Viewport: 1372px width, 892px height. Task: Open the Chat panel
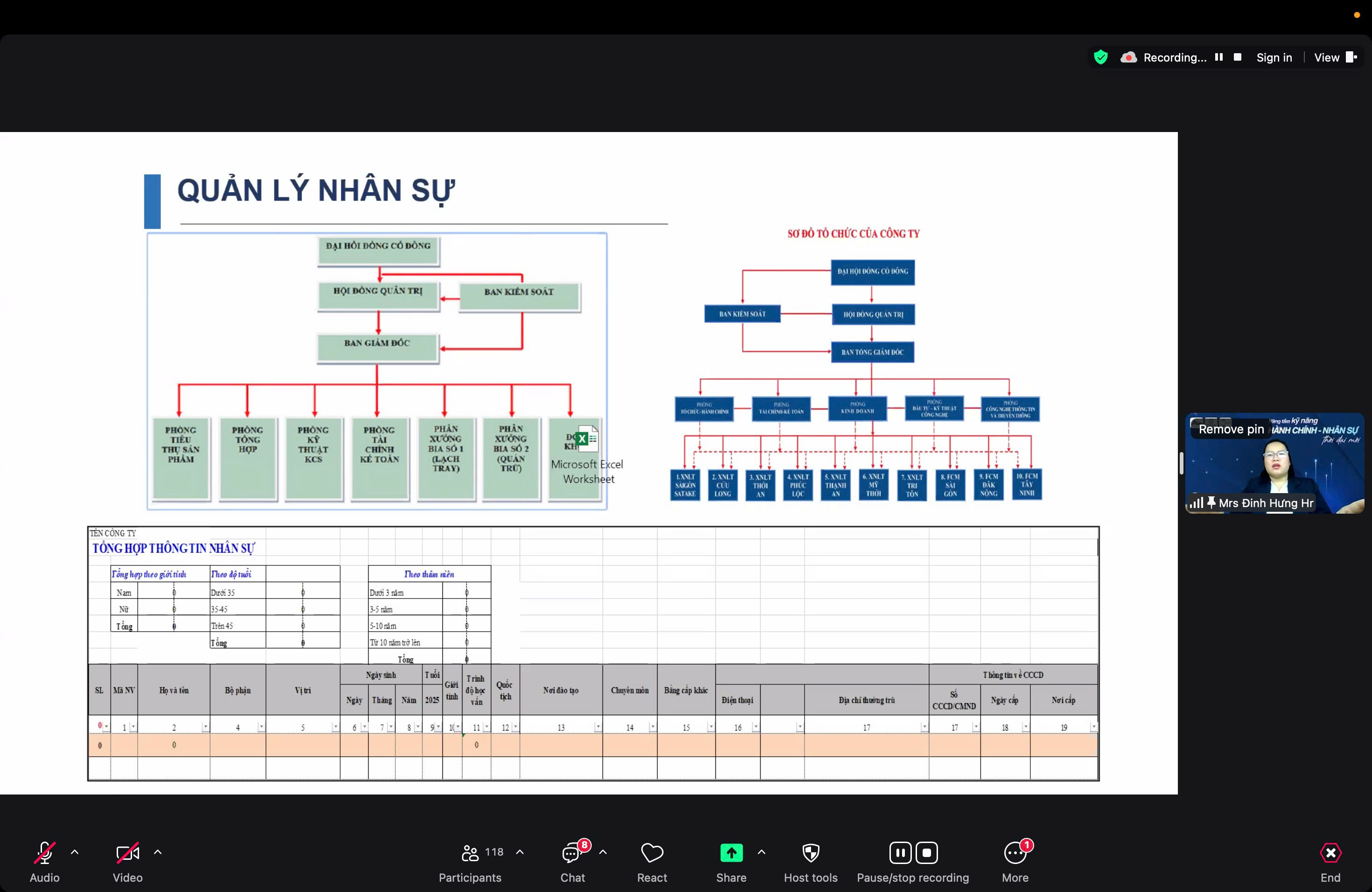pyautogui.click(x=572, y=853)
